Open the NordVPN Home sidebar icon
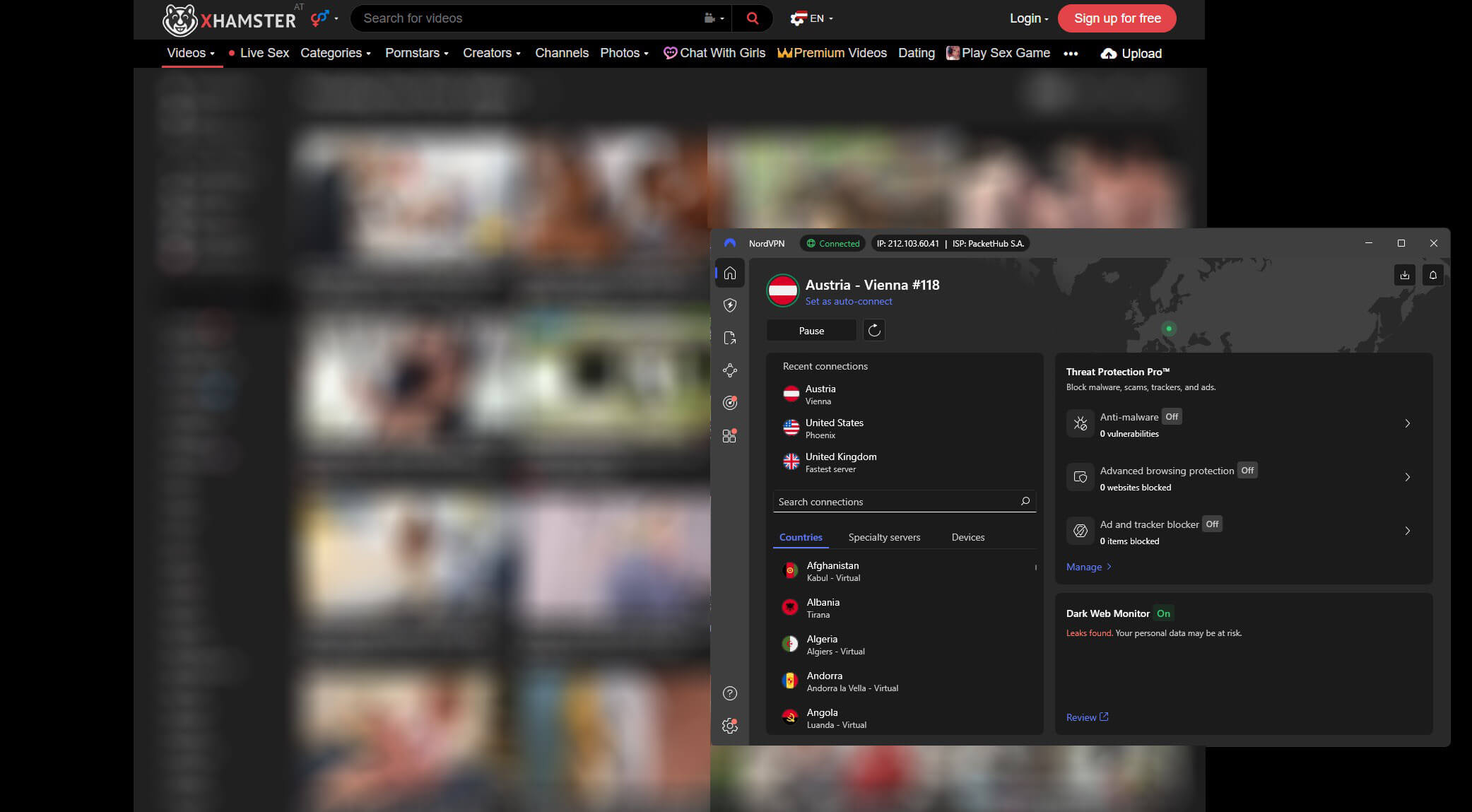Image resolution: width=1472 pixels, height=812 pixels. [730, 273]
